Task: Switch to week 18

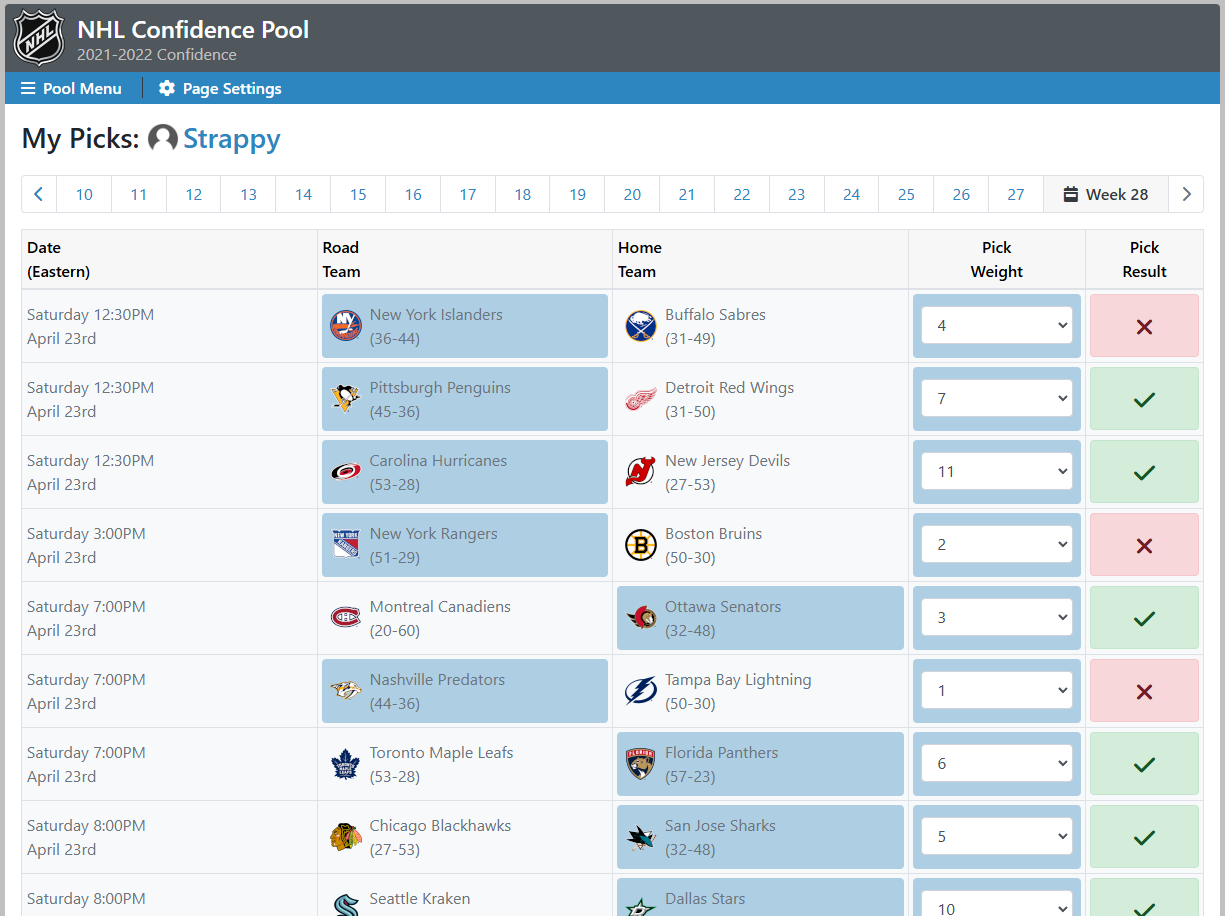Action: [x=523, y=195]
